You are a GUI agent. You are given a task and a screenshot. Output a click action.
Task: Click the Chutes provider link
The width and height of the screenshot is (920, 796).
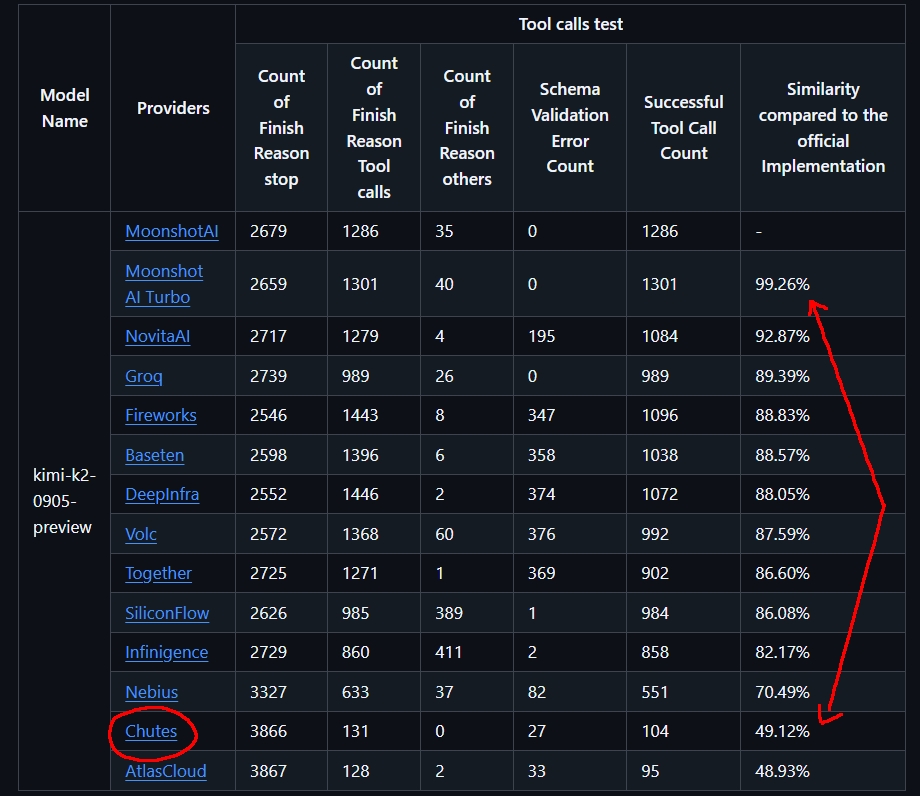coord(151,731)
